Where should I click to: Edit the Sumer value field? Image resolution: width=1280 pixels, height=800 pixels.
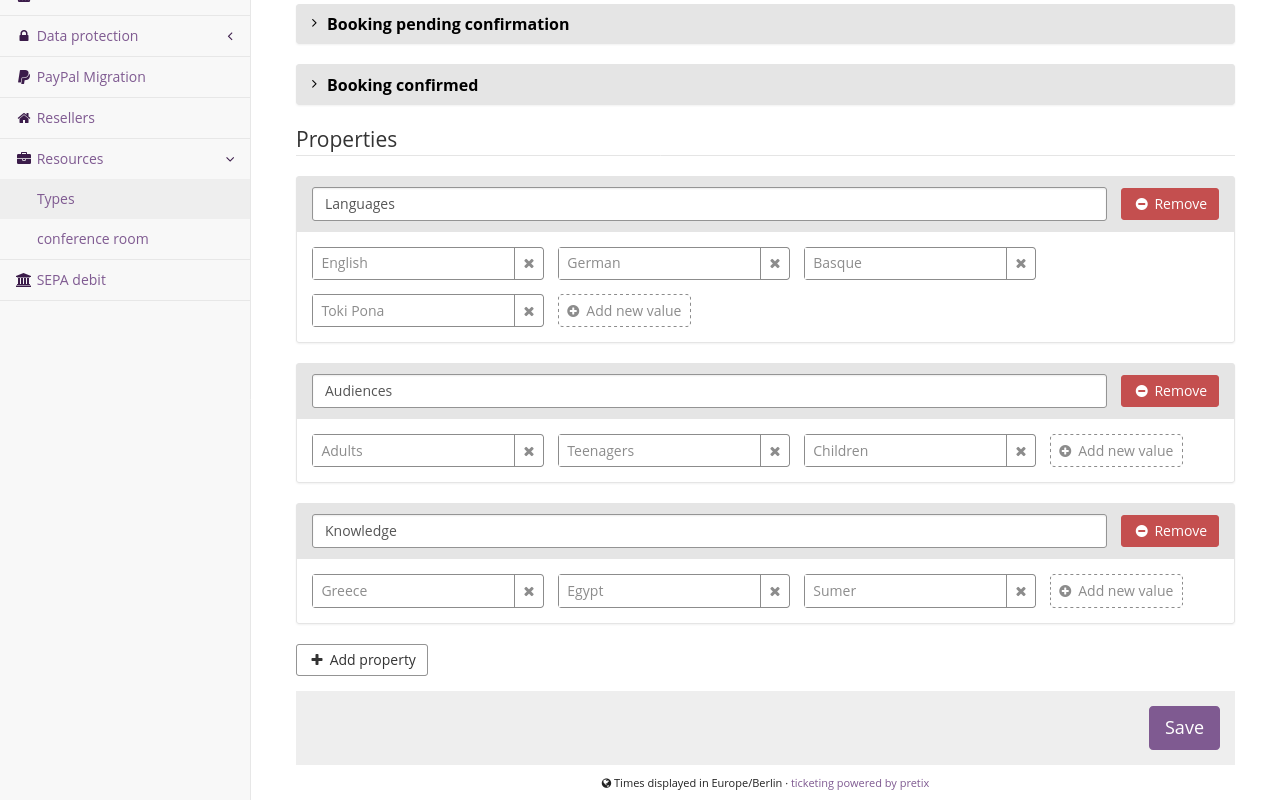click(905, 591)
